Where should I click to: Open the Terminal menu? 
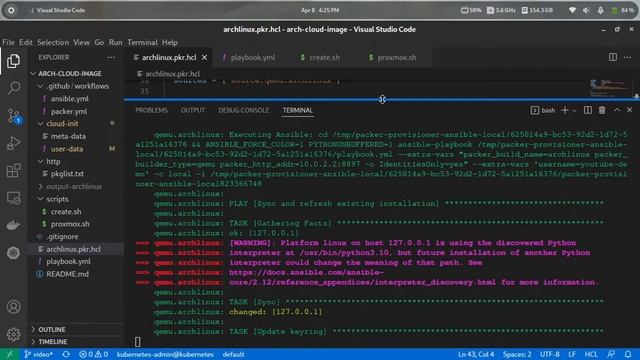click(142, 42)
